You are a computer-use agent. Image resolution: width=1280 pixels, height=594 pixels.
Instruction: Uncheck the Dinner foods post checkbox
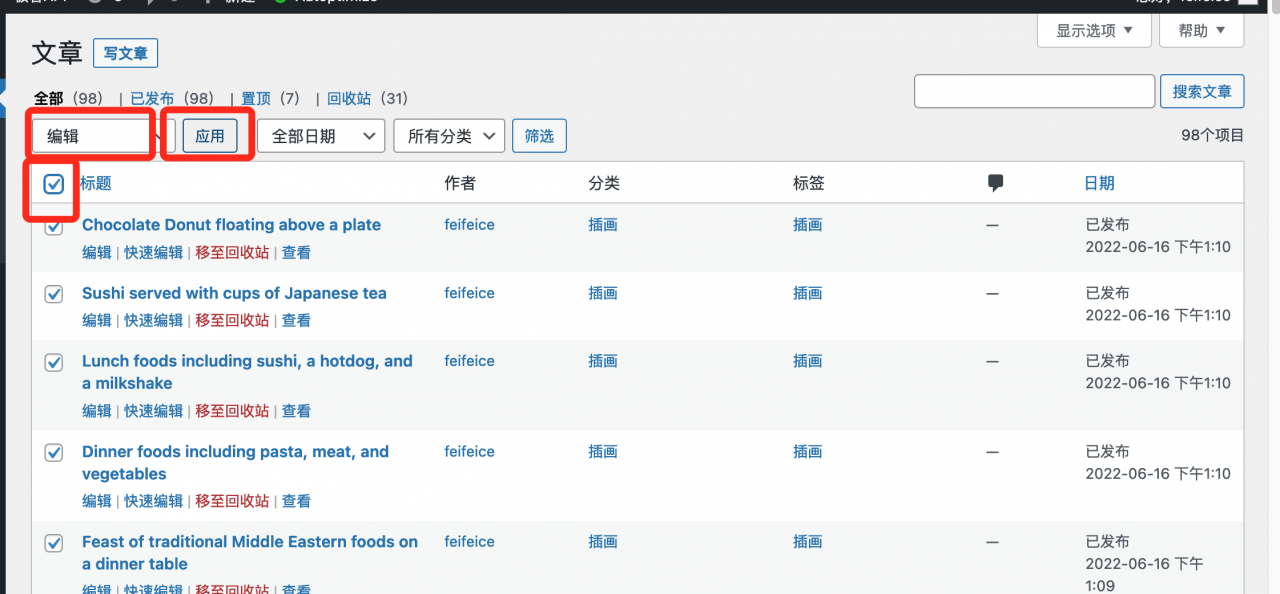pos(54,453)
